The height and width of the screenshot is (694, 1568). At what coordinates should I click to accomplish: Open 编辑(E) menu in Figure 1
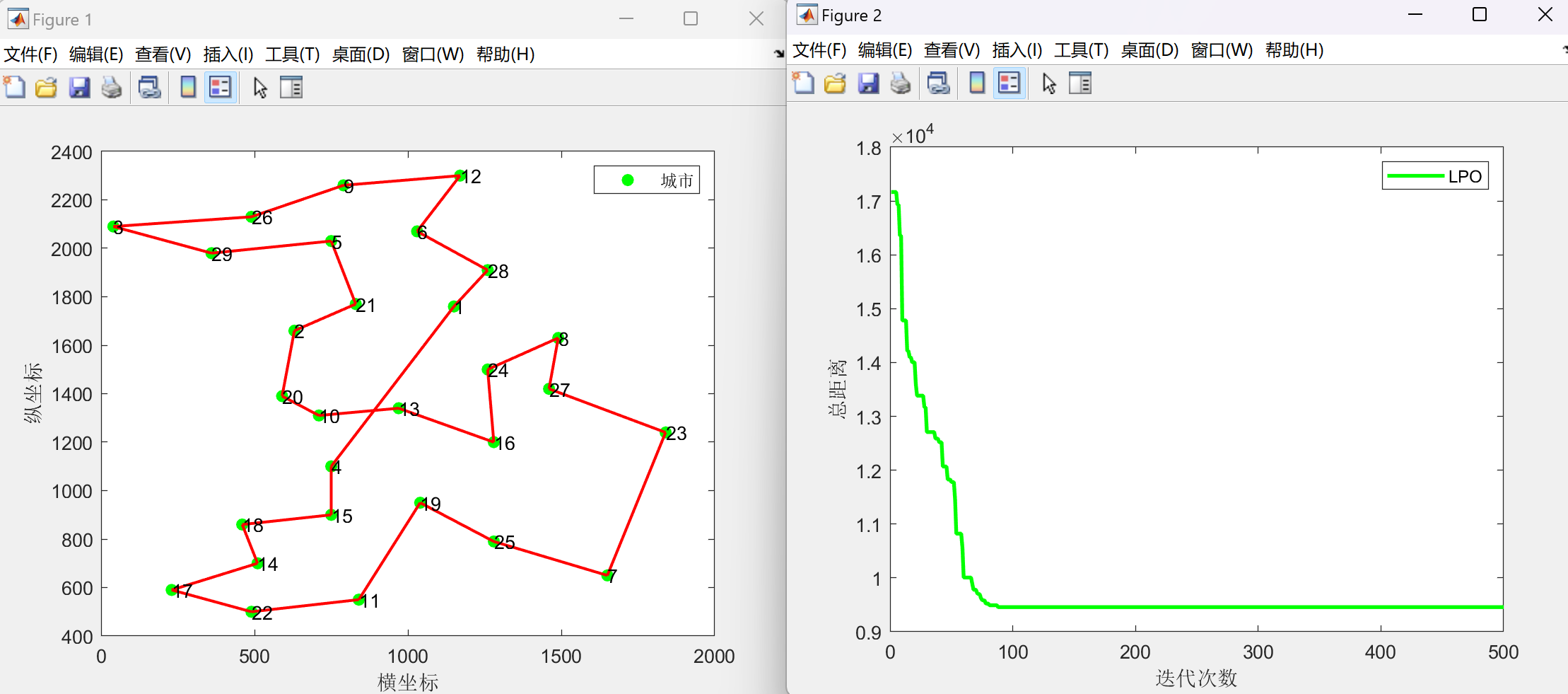coord(96,54)
